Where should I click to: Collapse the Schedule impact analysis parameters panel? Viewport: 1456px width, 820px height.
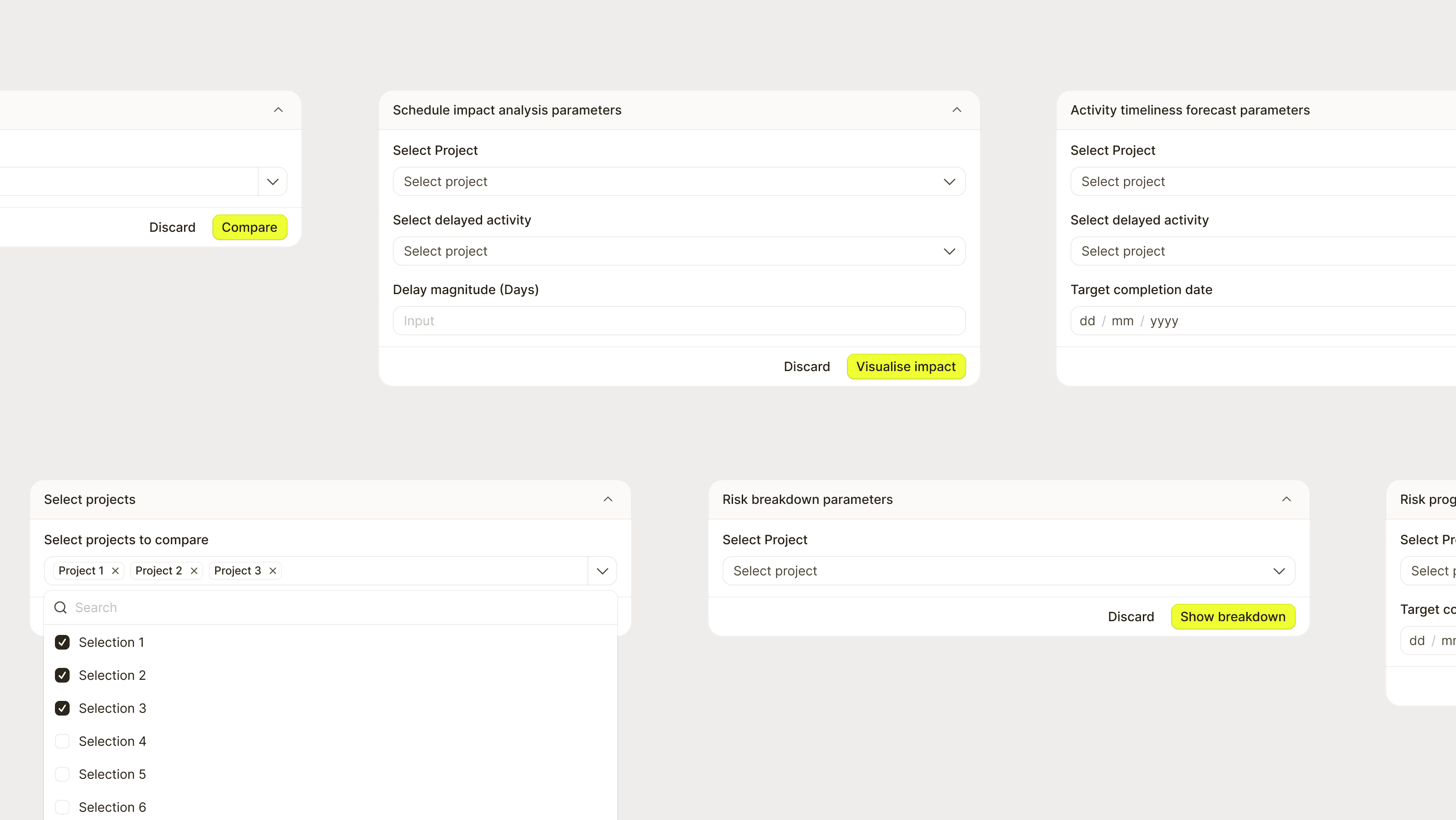[957, 109]
